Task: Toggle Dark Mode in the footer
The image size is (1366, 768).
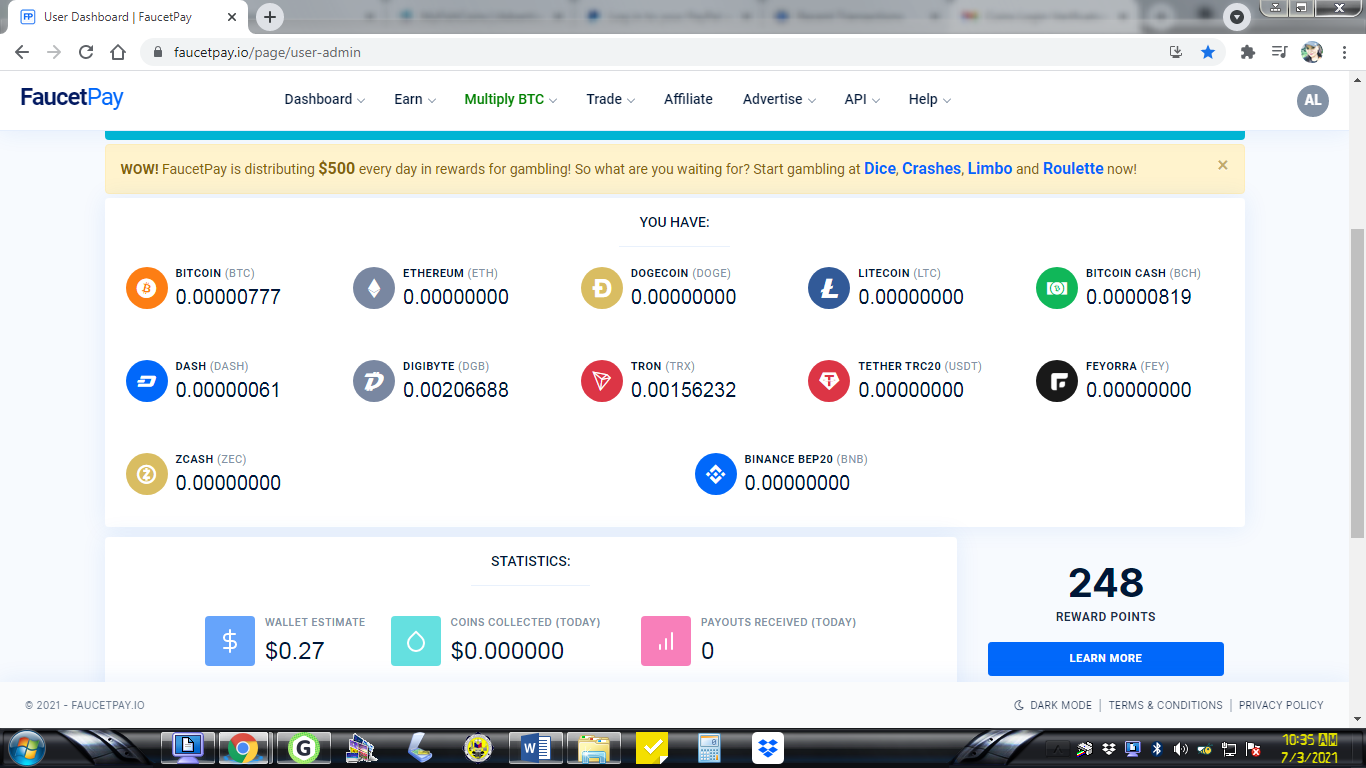Action: click(x=1053, y=705)
